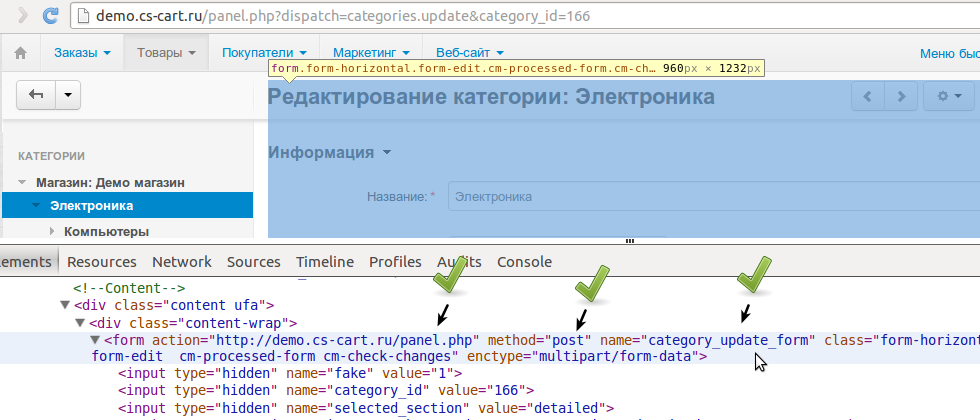Screen dimensions: 980x420
Task: Switch to the Network tab
Action: (181, 262)
